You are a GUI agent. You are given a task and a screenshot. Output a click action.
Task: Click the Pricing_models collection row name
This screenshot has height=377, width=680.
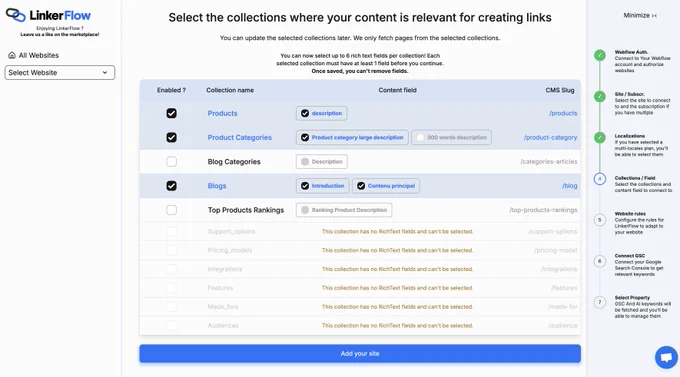(x=229, y=250)
